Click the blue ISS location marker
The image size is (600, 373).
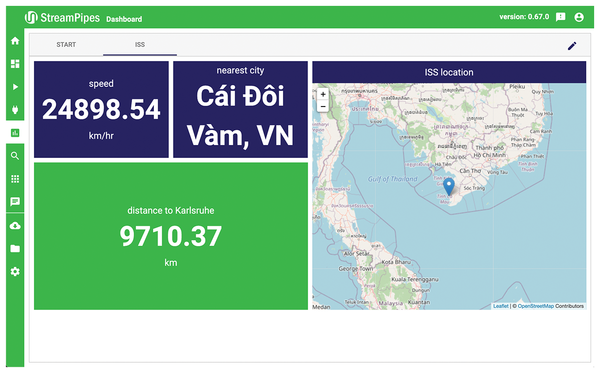coord(448,187)
